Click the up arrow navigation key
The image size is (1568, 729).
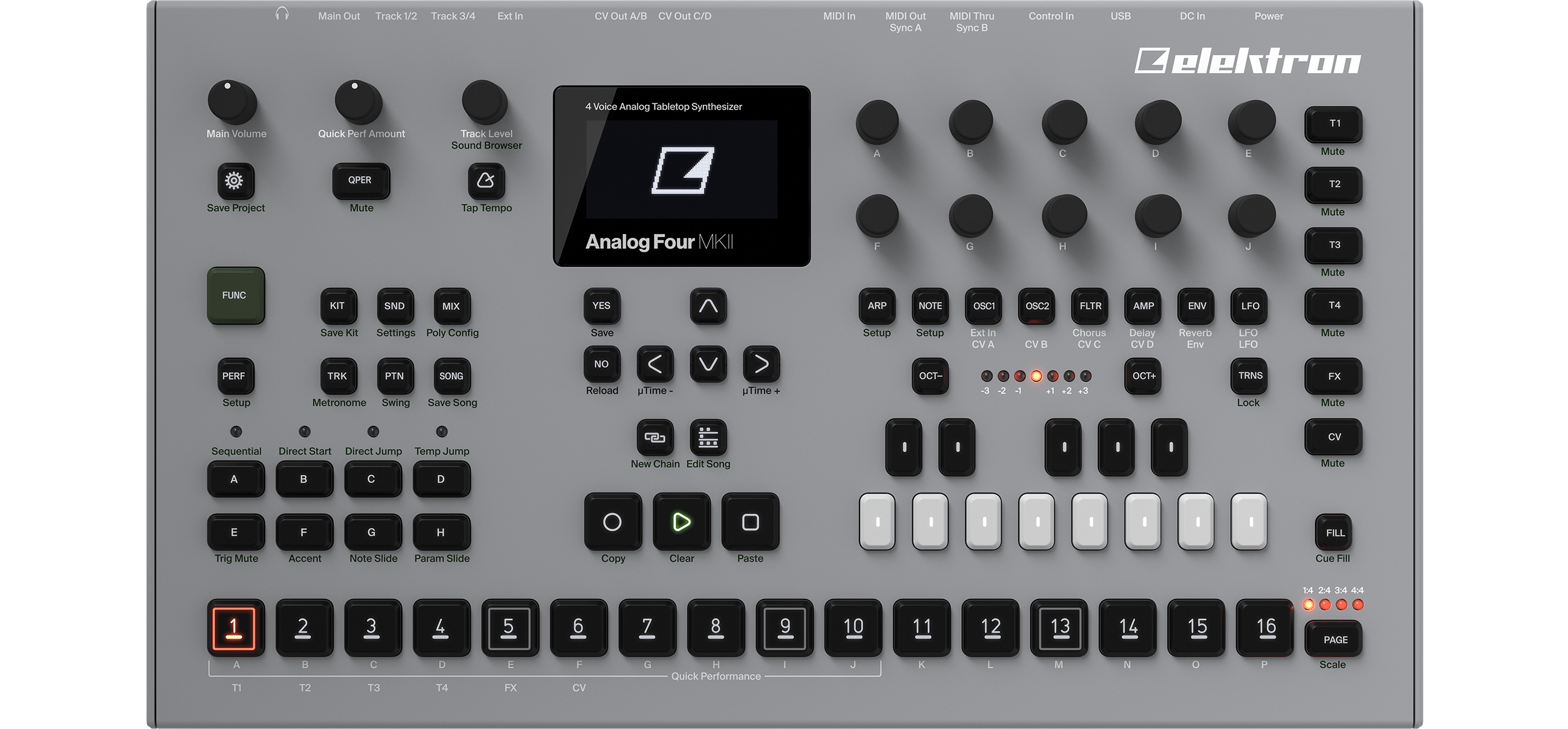(x=708, y=306)
